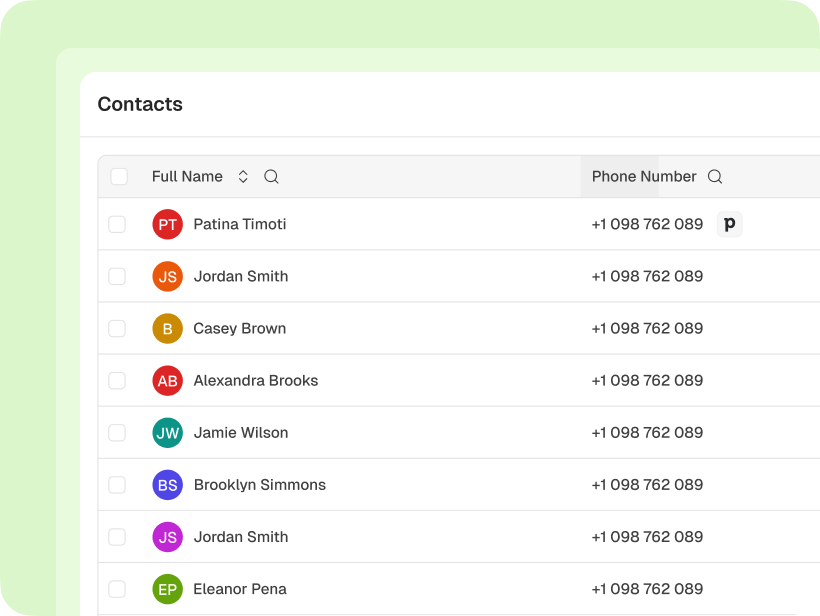Select the Alexandra Brooks row checkbox
Viewport: 820px width, 616px height.
(x=117, y=380)
